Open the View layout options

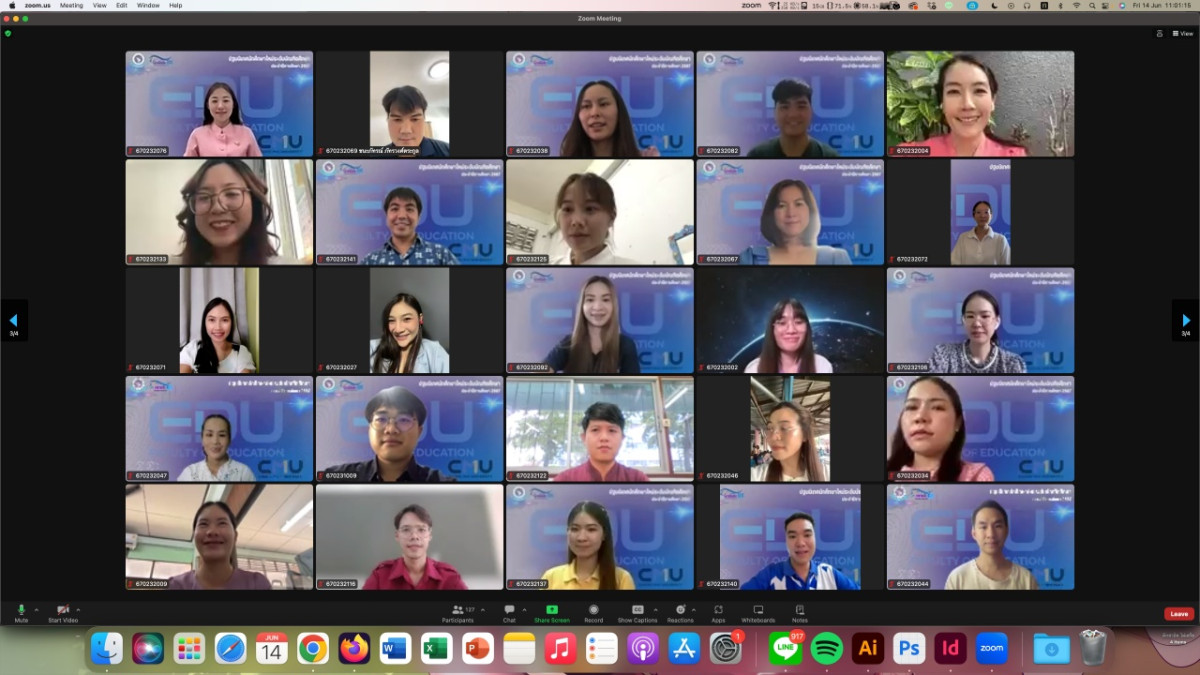1183,33
